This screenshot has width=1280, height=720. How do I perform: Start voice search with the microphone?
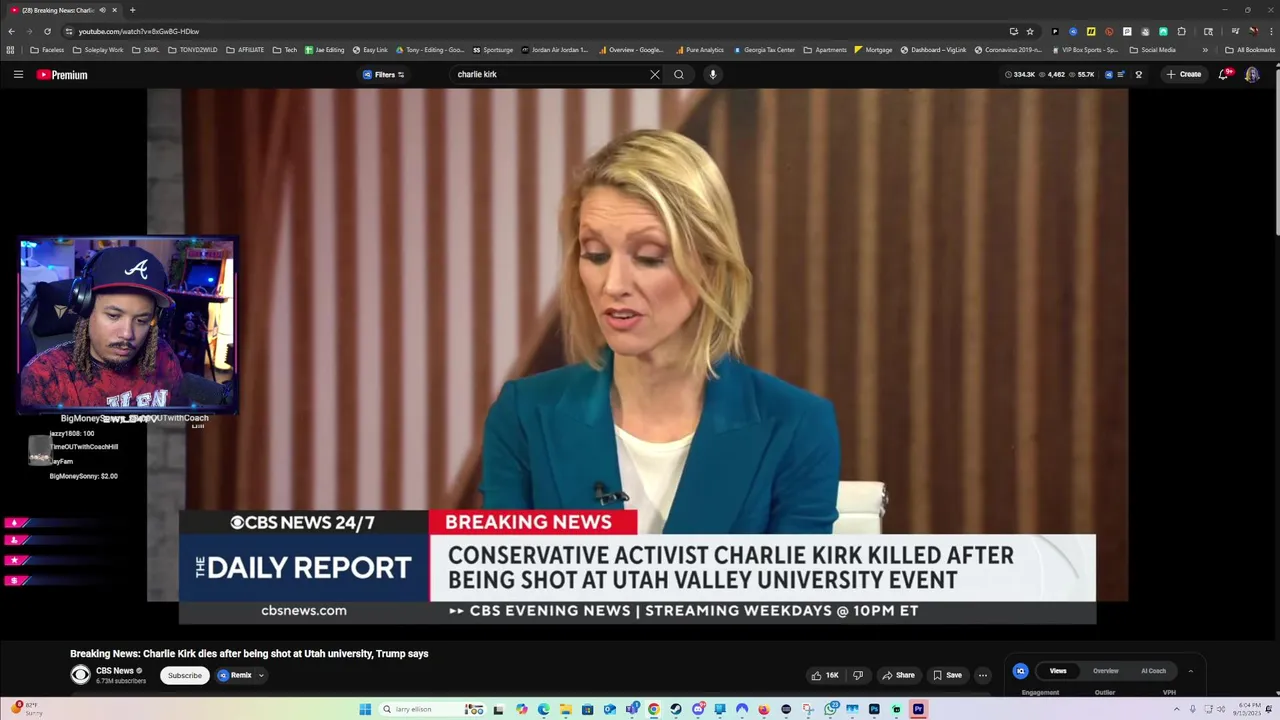713,74
